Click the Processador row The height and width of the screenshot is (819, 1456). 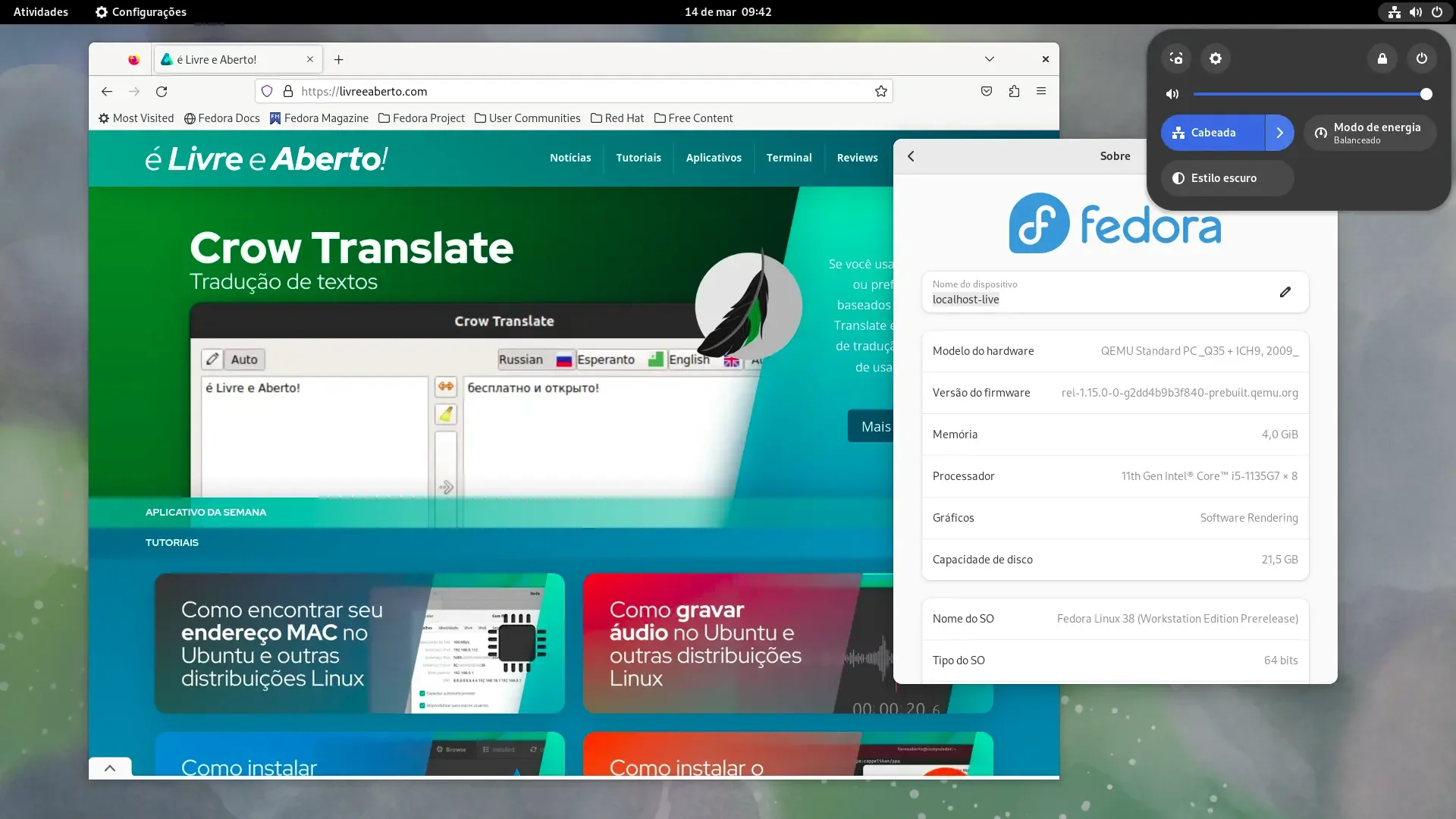(x=1116, y=476)
